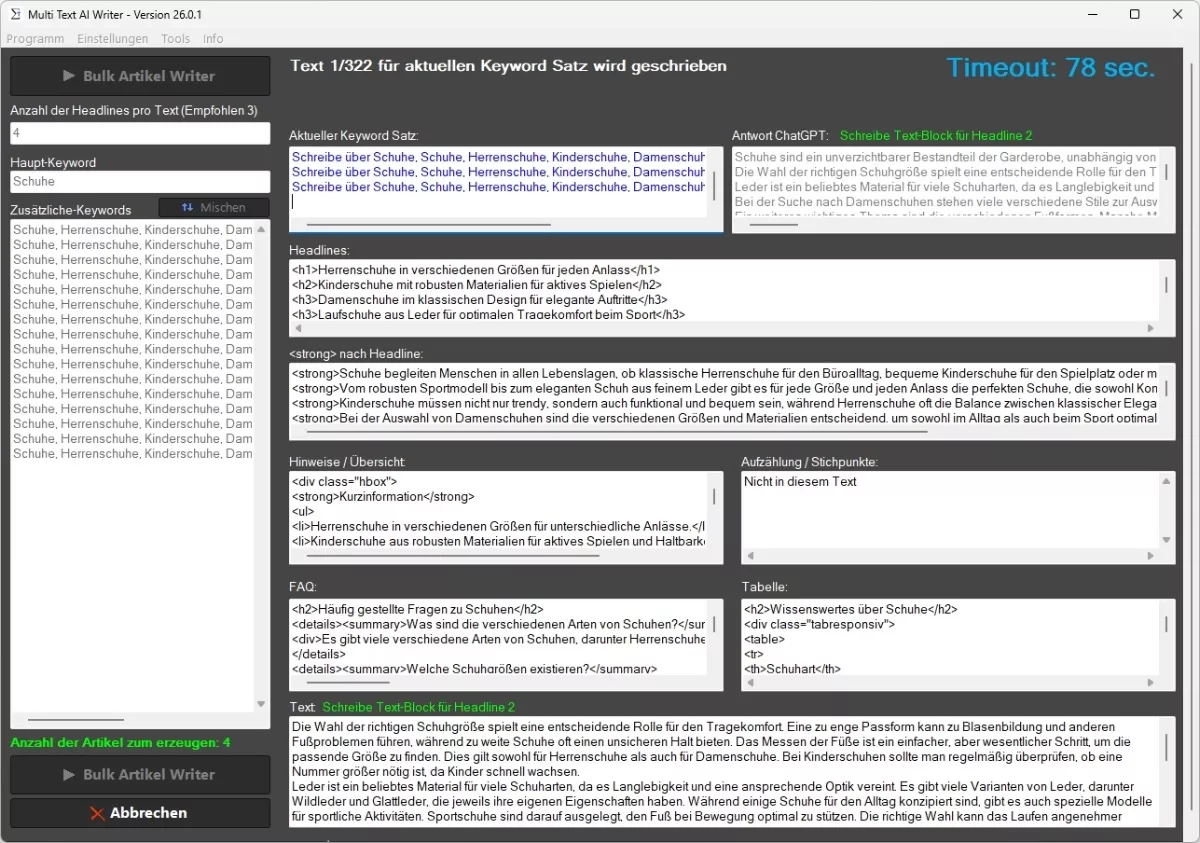Click the red X icon on Abbrechen
The height and width of the screenshot is (843, 1200).
(97, 814)
